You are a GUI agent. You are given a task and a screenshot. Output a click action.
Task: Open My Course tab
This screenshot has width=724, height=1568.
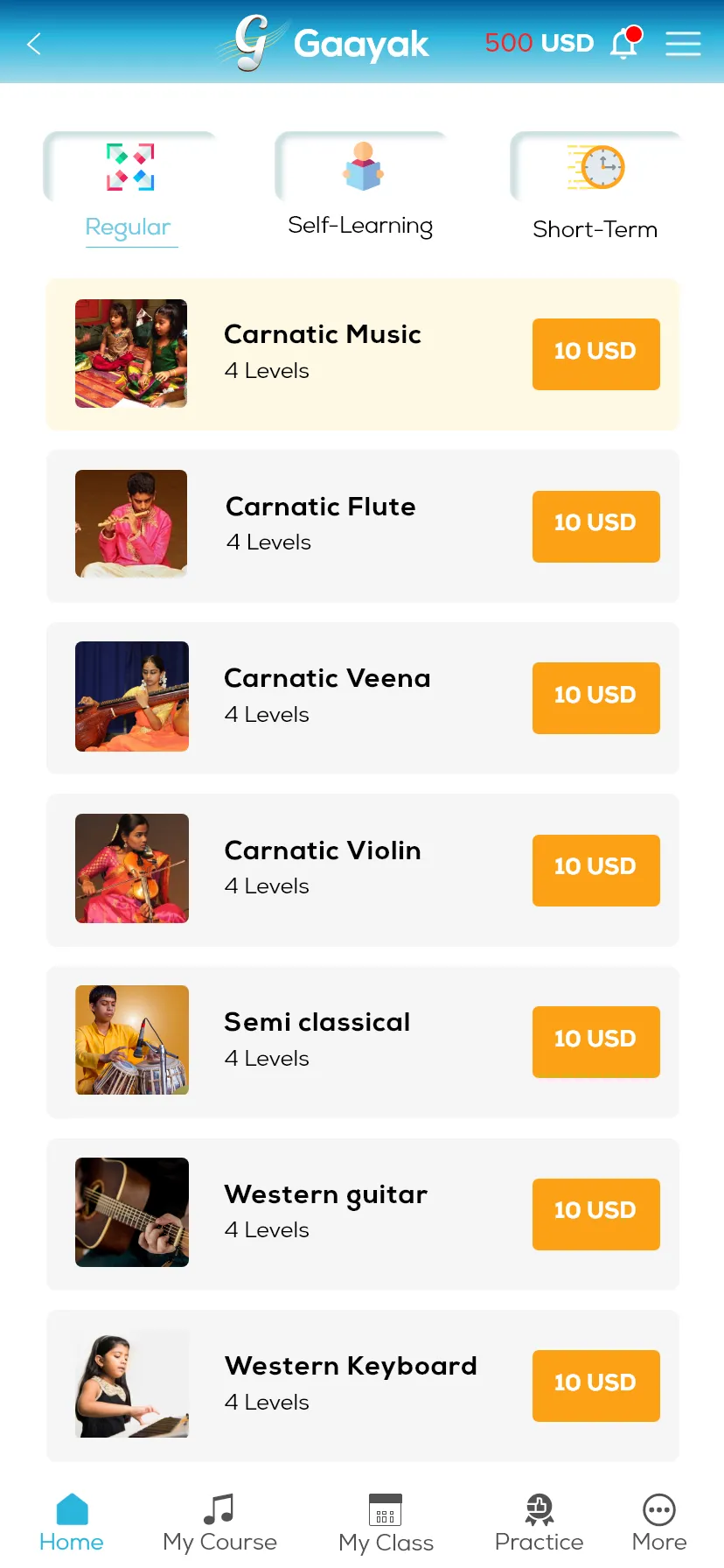coord(219,1523)
